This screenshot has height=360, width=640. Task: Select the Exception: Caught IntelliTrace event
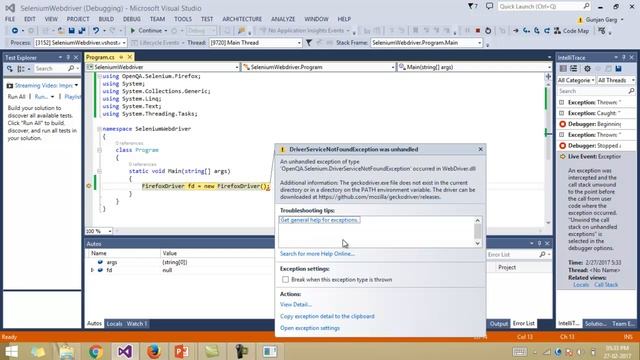(x=595, y=113)
